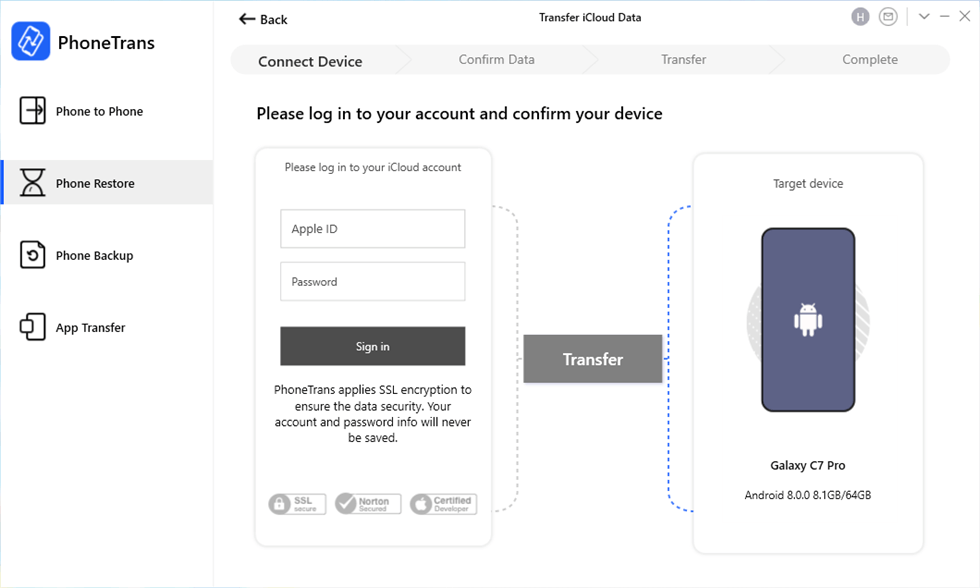The height and width of the screenshot is (588, 980).
Task: Click the PhoneTrans app name text
Action: point(106,42)
